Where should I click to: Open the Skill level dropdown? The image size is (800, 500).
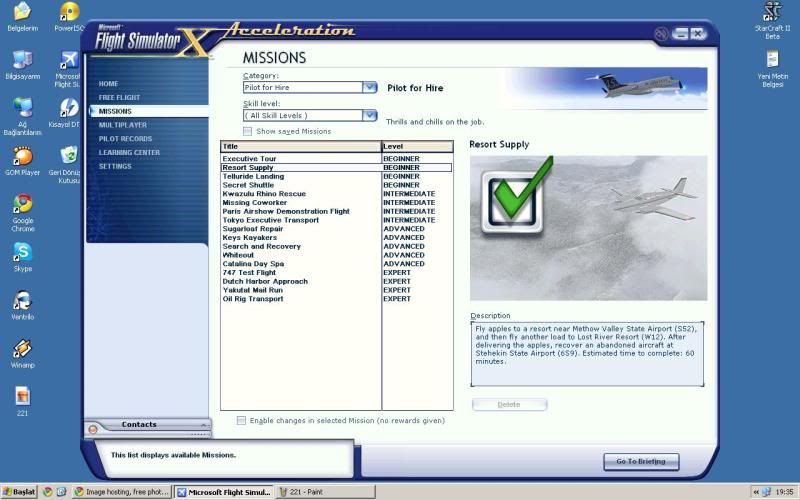click(369, 115)
